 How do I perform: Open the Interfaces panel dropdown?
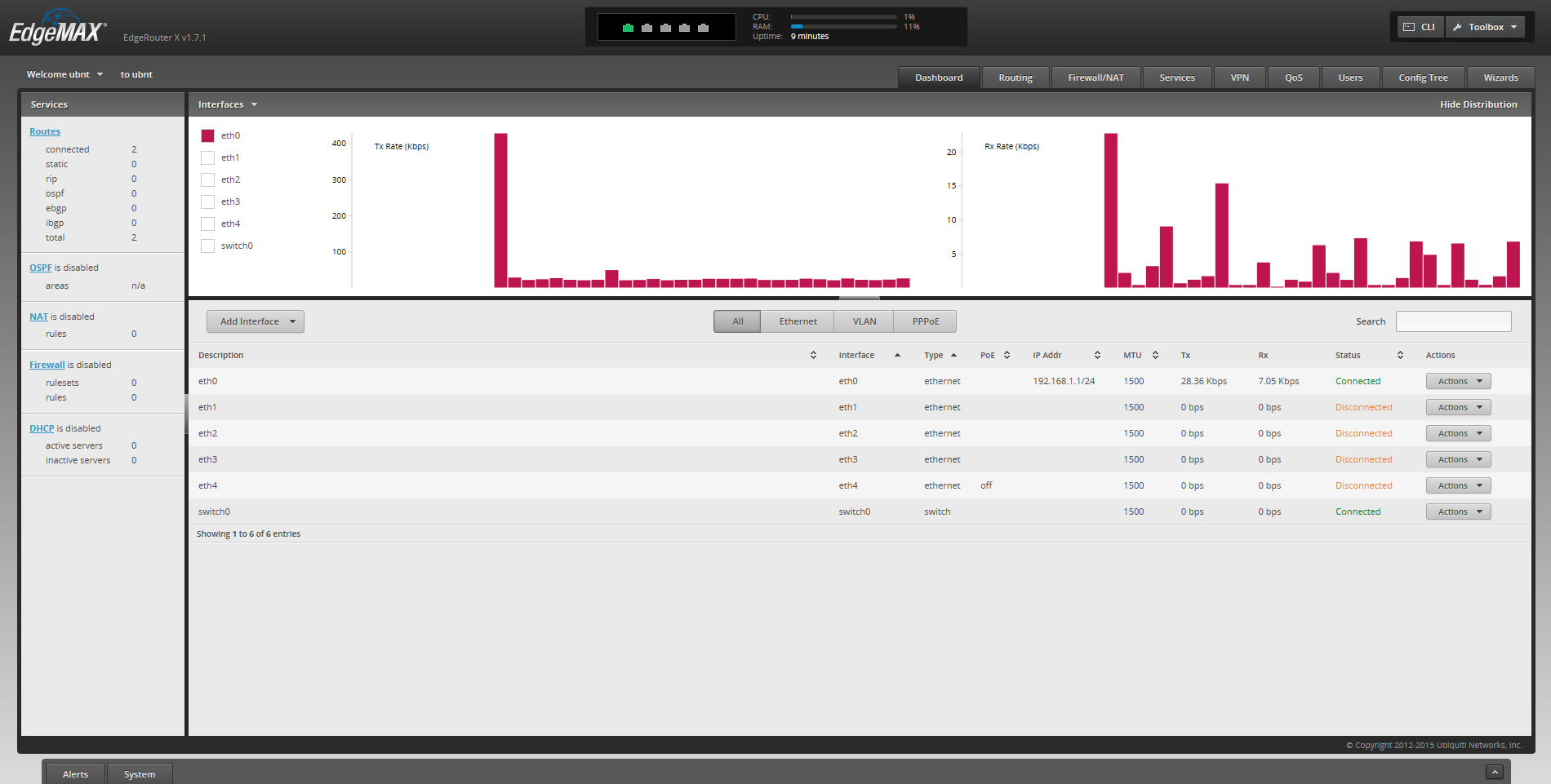click(228, 104)
